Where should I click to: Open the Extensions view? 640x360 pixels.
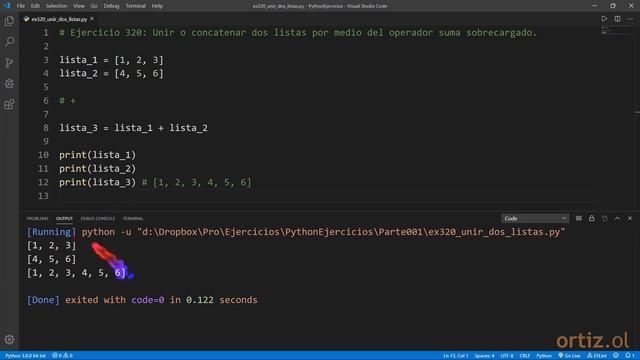point(9,104)
